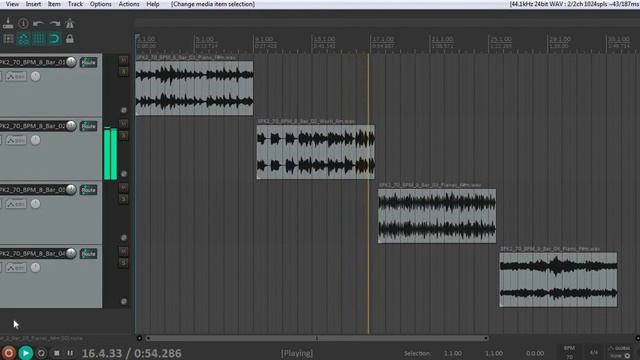Screen dimensions: 640x360
Task: Open the Options menu
Action: click(100, 4)
